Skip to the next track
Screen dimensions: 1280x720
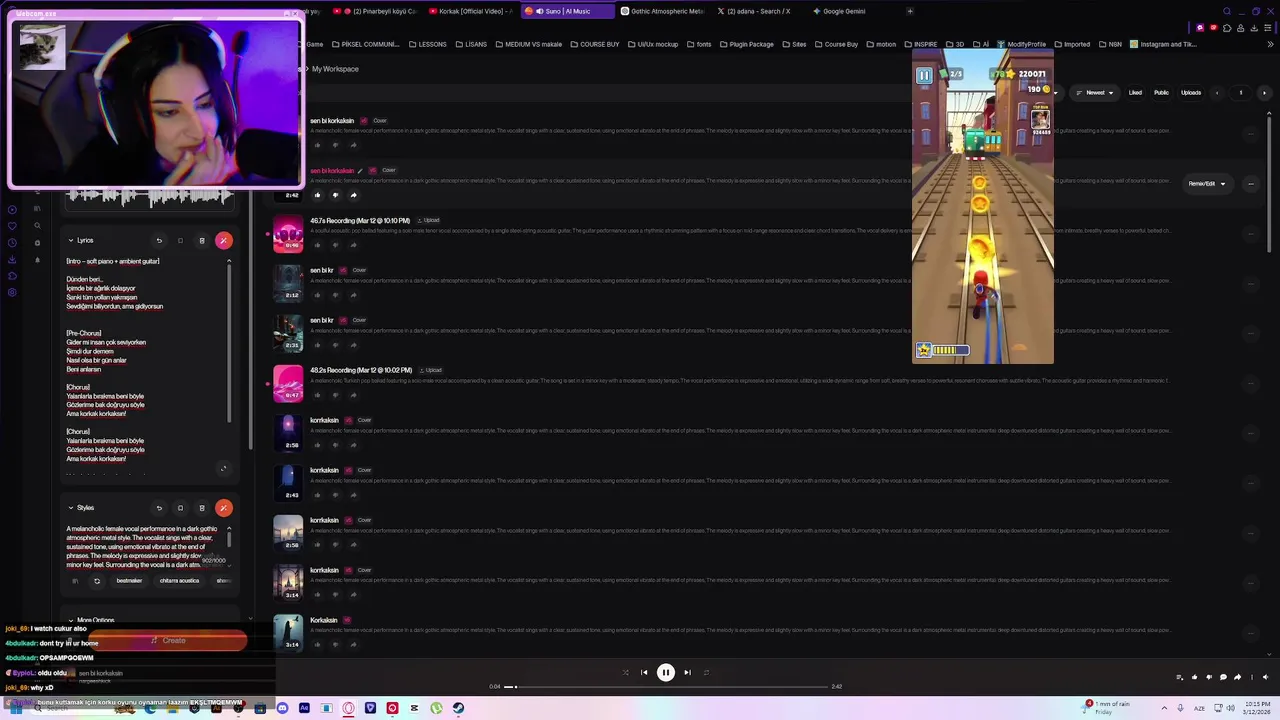coord(687,673)
